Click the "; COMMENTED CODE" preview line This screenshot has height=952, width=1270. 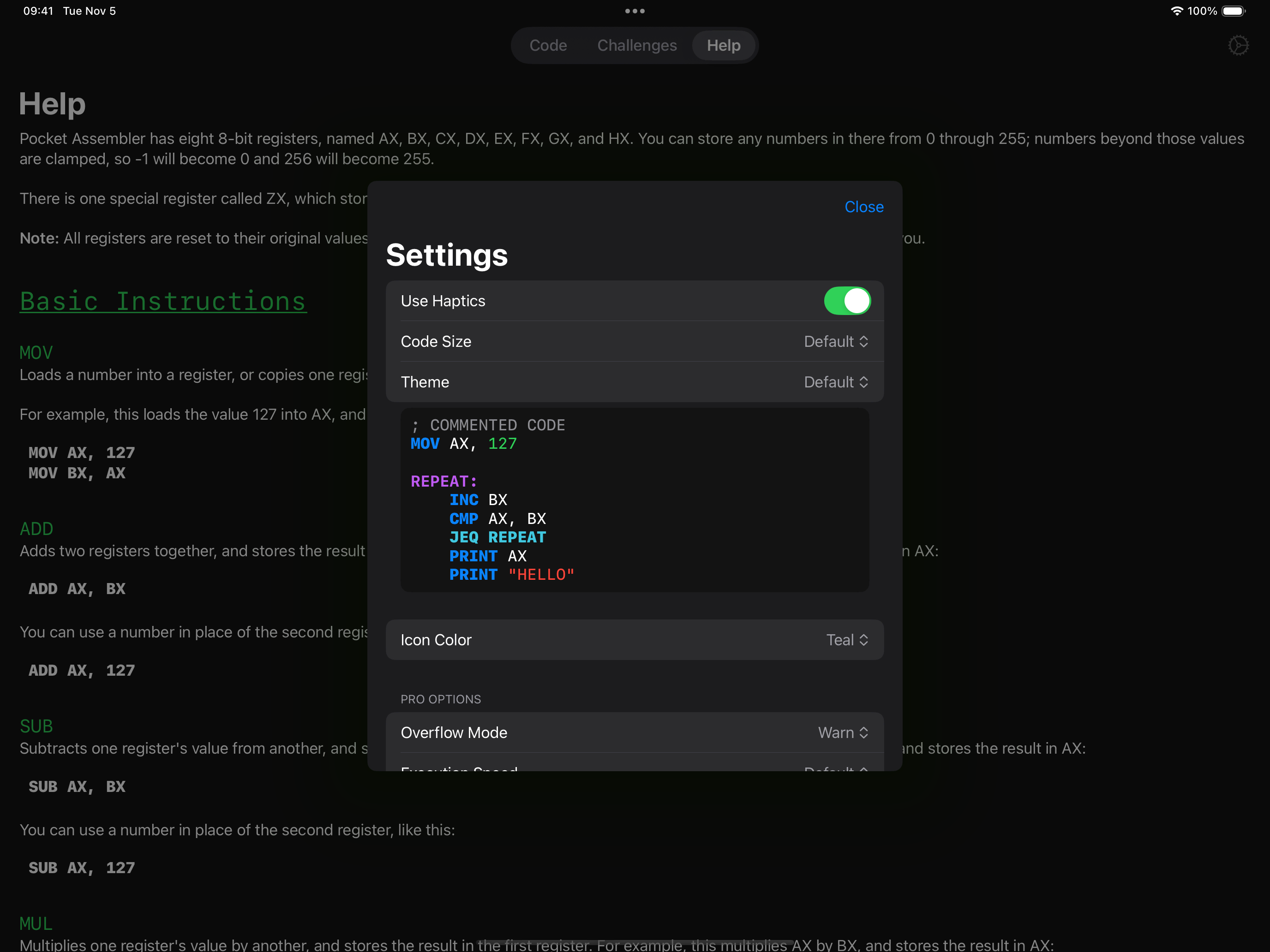(x=488, y=425)
